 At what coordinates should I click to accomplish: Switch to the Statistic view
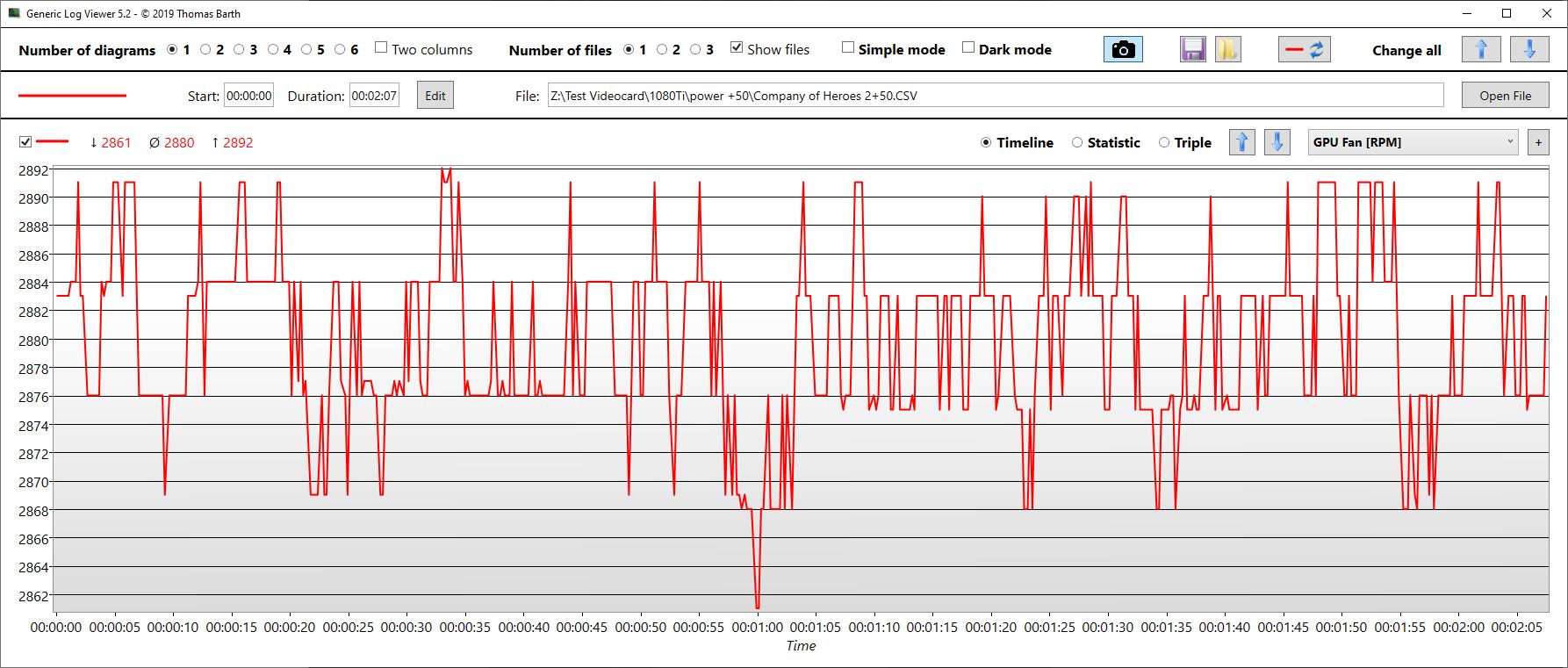[1077, 143]
